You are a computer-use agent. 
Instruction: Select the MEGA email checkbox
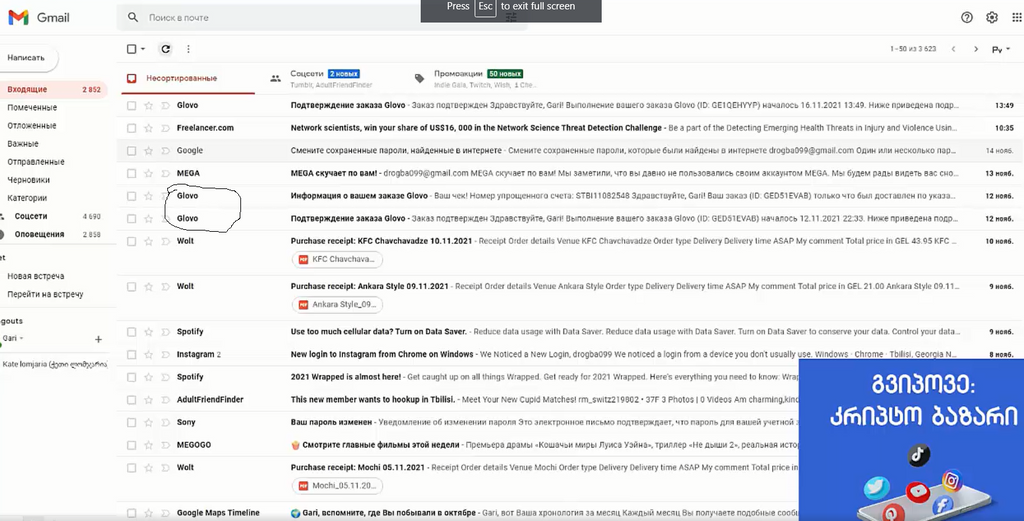(x=131, y=174)
